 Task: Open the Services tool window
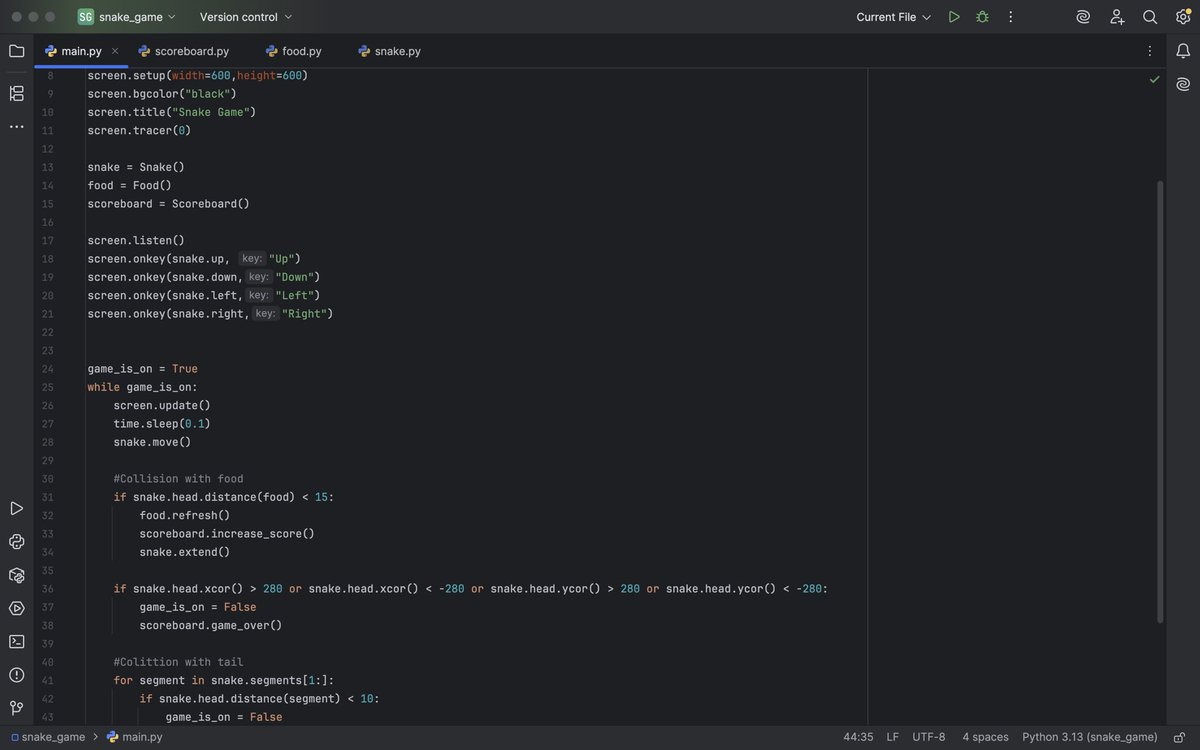16,608
